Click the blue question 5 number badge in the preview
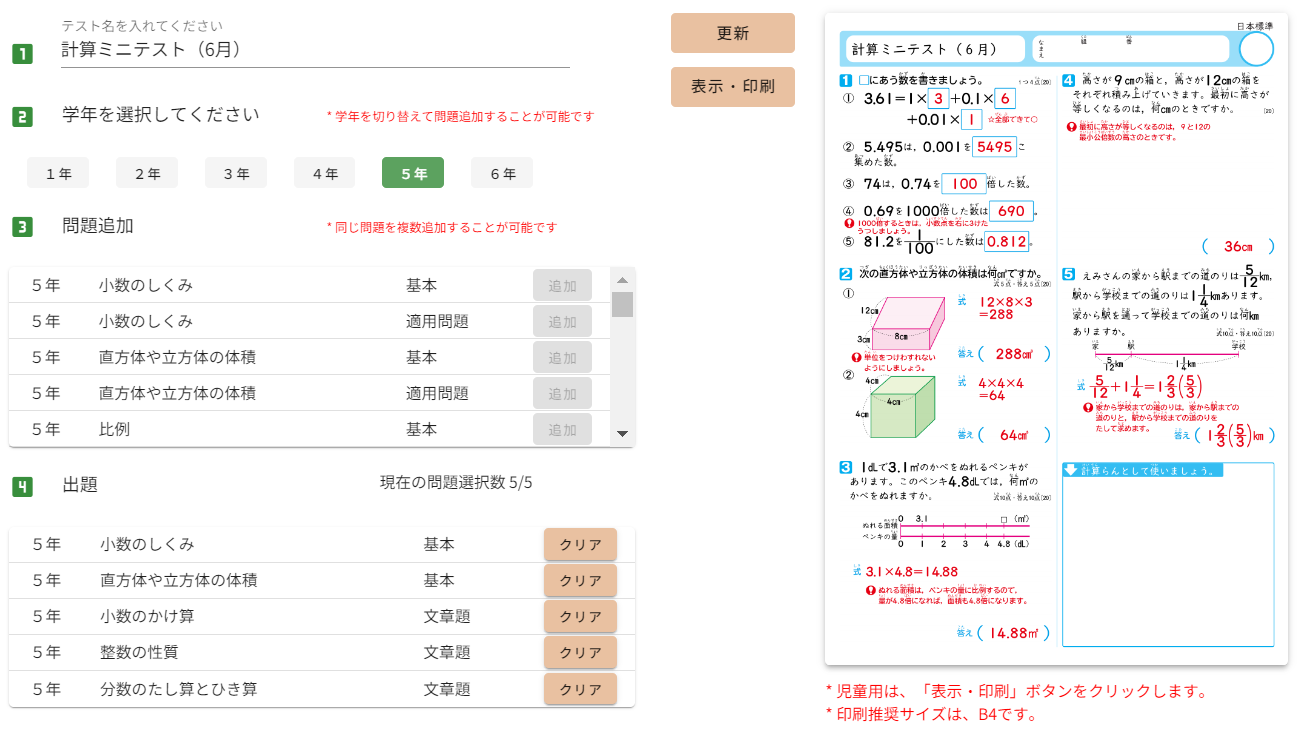Image resolution: width=1307 pixels, height=729 pixels. click(x=1068, y=274)
